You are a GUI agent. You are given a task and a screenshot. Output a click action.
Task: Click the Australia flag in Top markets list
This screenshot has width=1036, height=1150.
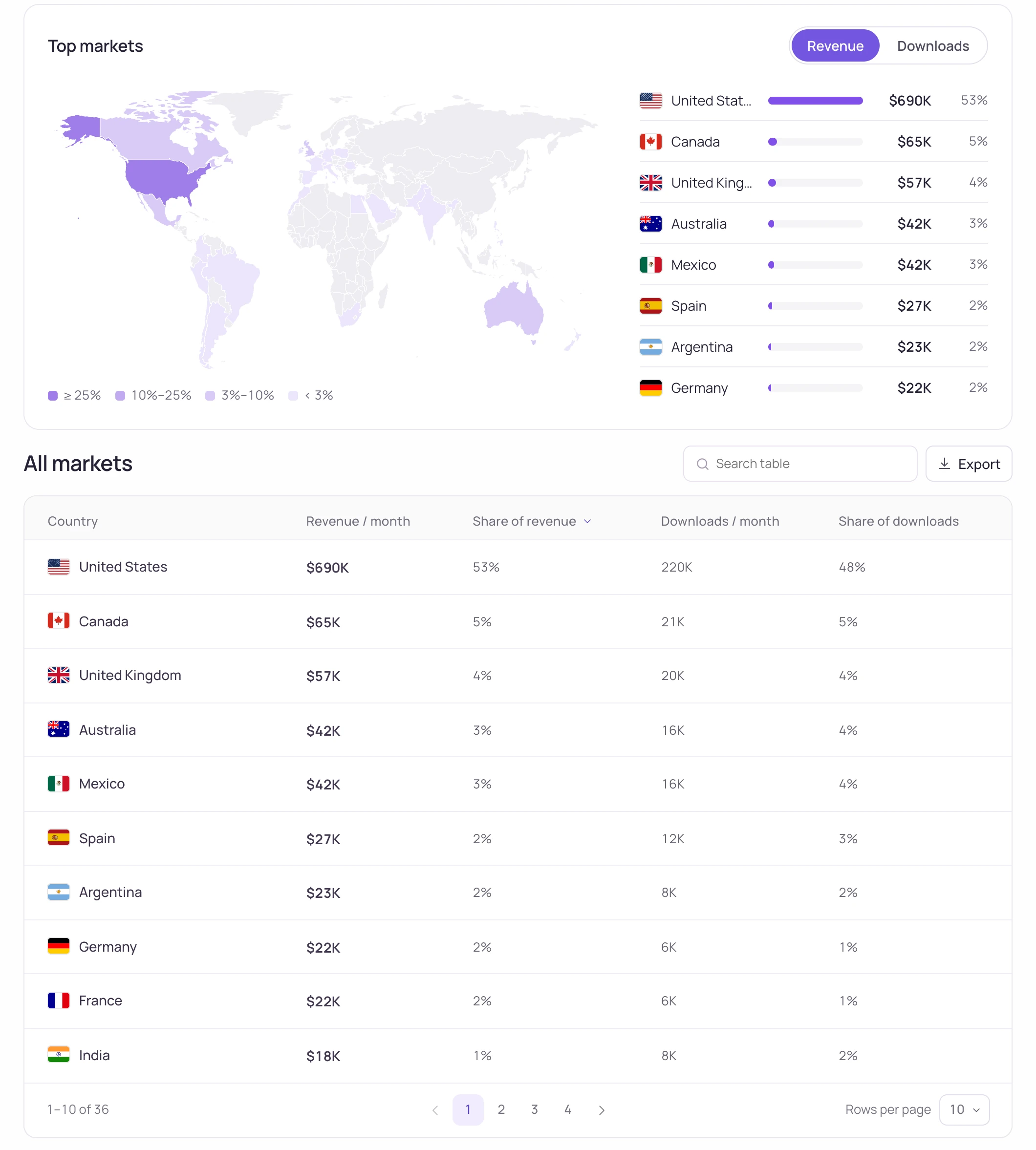pos(650,224)
